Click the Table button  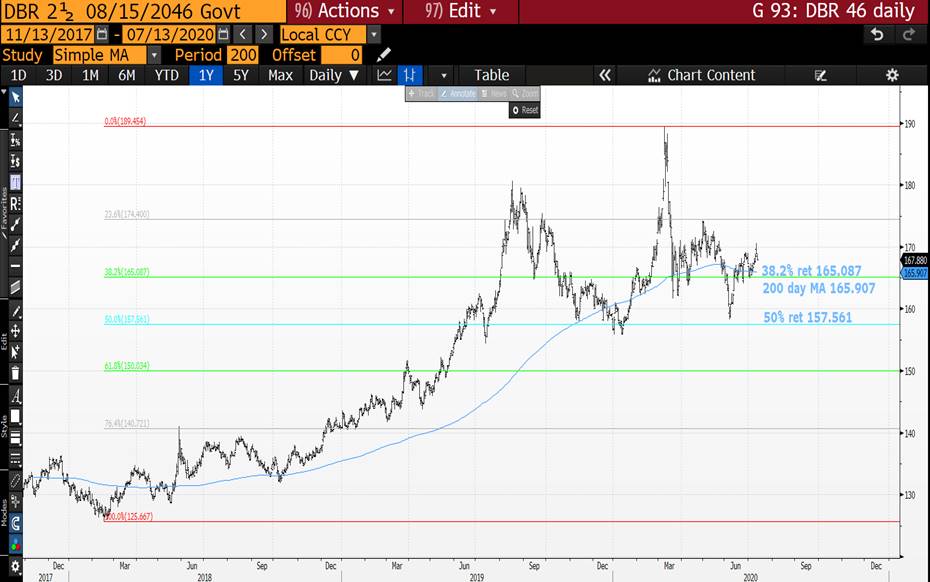(491, 75)
